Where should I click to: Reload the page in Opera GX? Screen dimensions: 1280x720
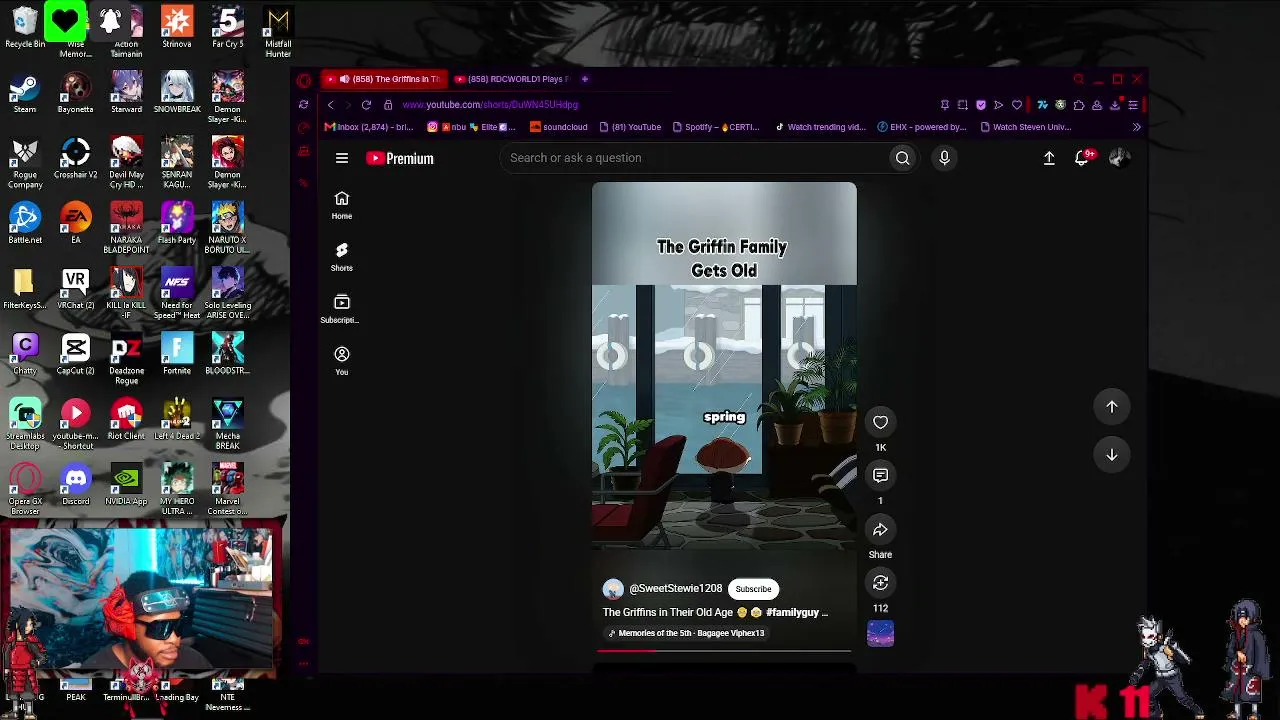point(366,105)
